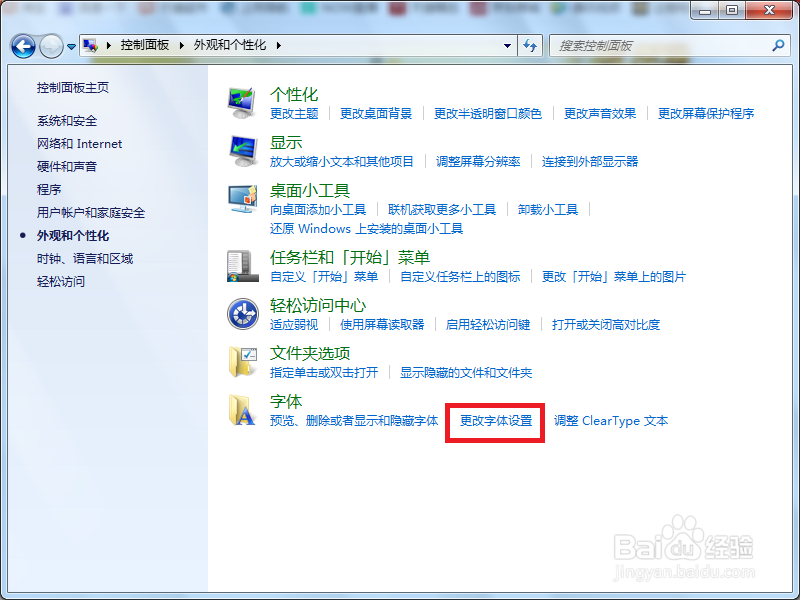Screen dimensions: 800x600
Task: Click 连接到外部显示器 link
Action: click(590, 162)
